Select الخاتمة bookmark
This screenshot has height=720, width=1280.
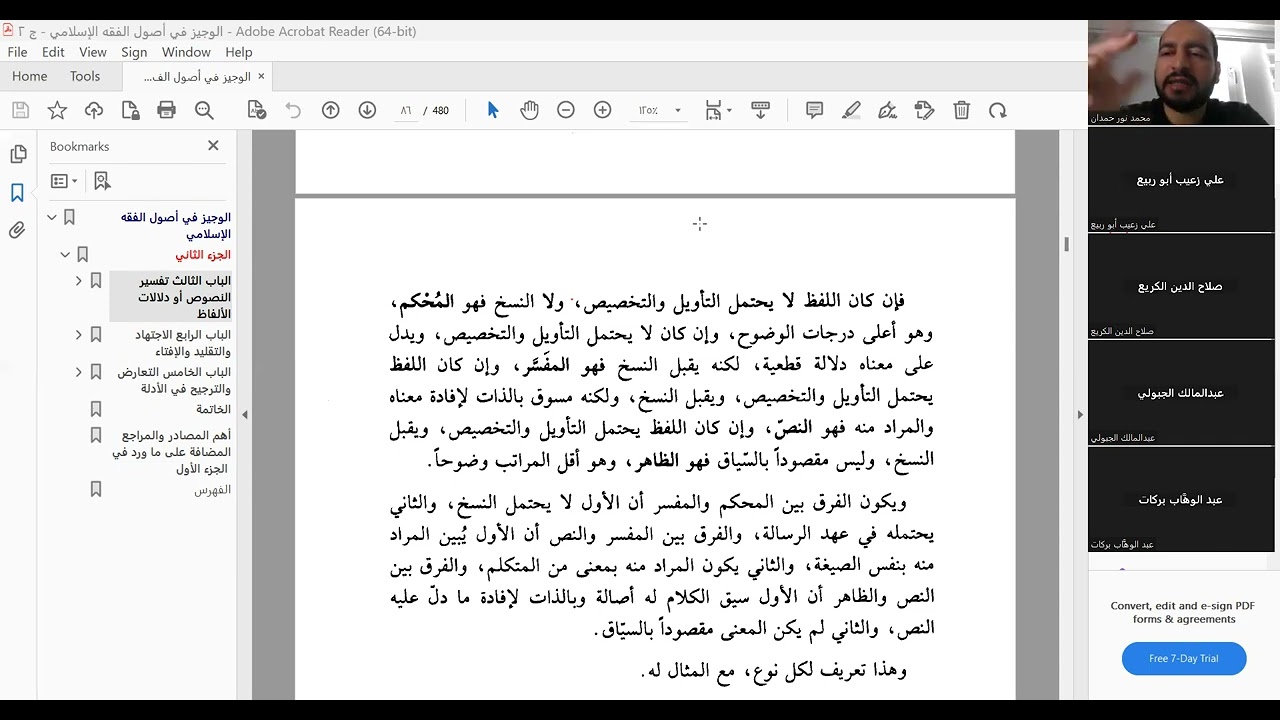pyautogui.click(x=213, y=409)
